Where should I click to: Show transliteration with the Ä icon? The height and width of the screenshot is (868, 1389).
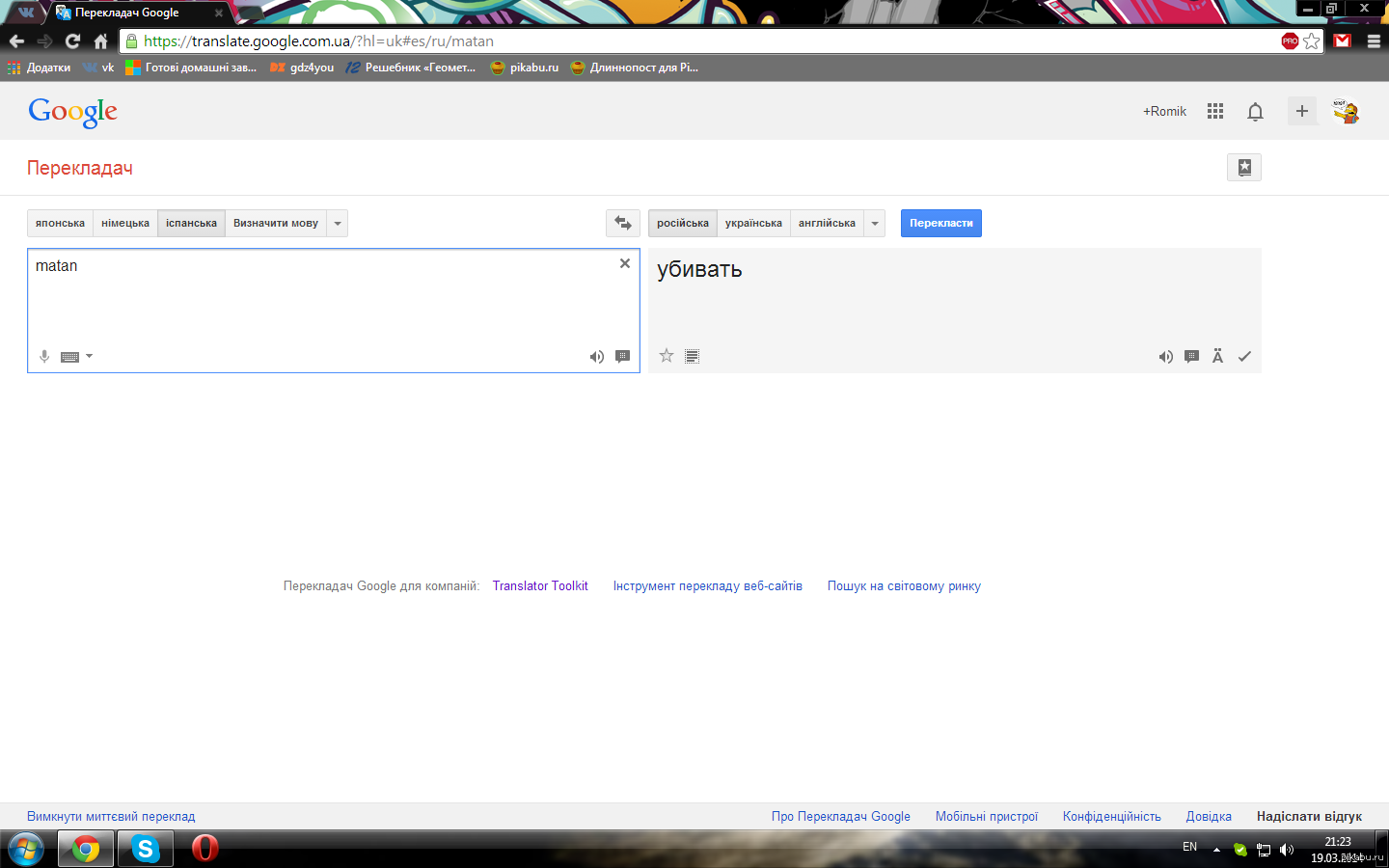[1218, 356]
